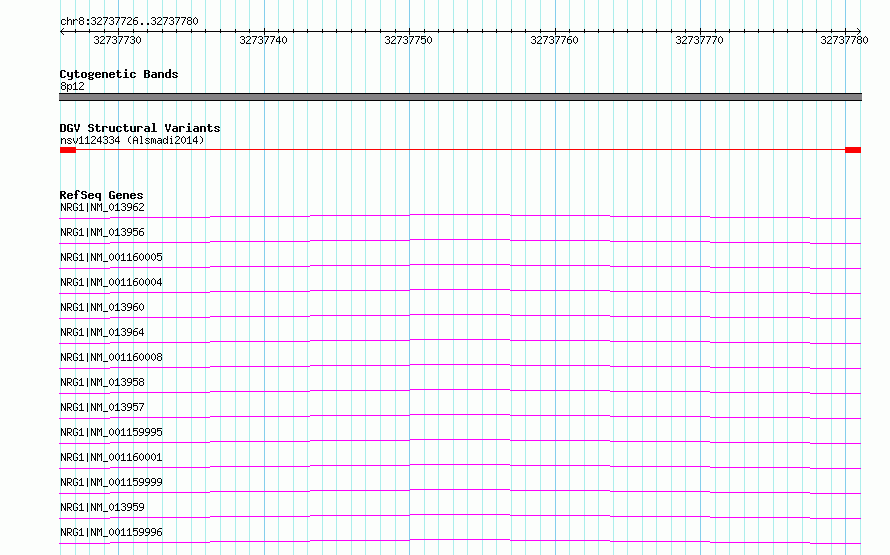Click the 8p12 band label

(x=72, y=86)
